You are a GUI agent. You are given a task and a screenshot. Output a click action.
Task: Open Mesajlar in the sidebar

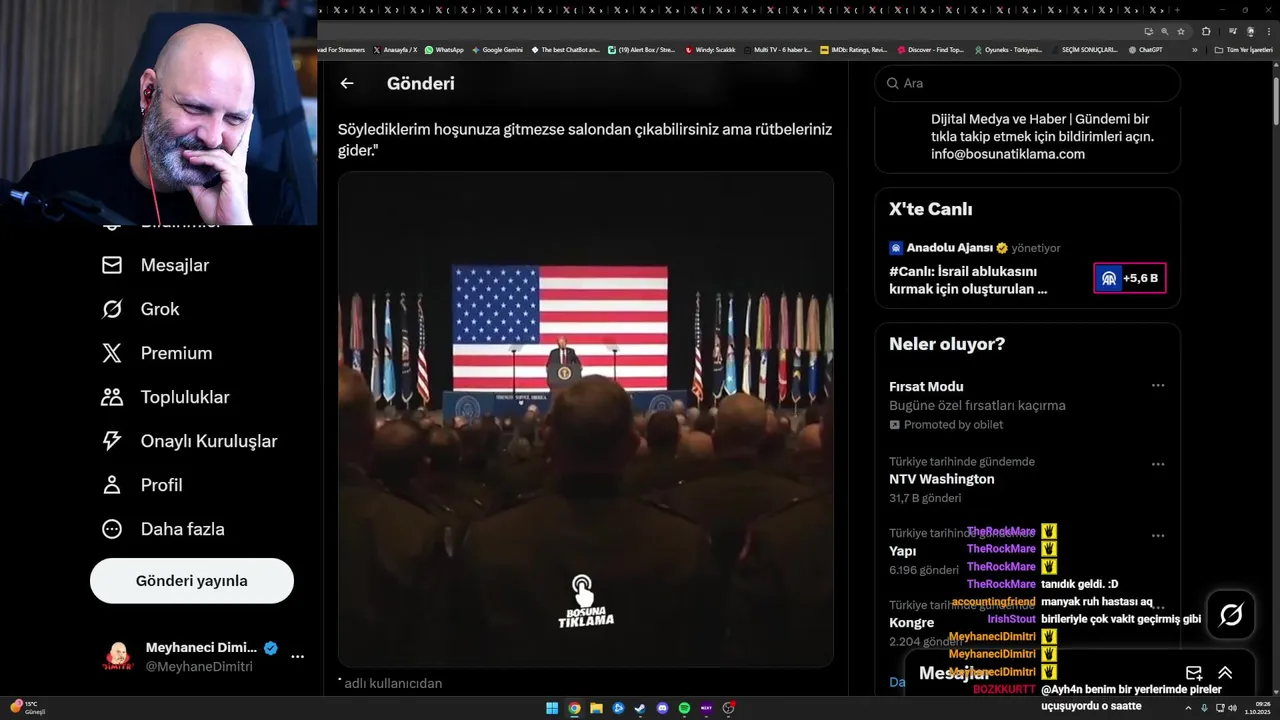pyautogui.click(x=156, y=265)
